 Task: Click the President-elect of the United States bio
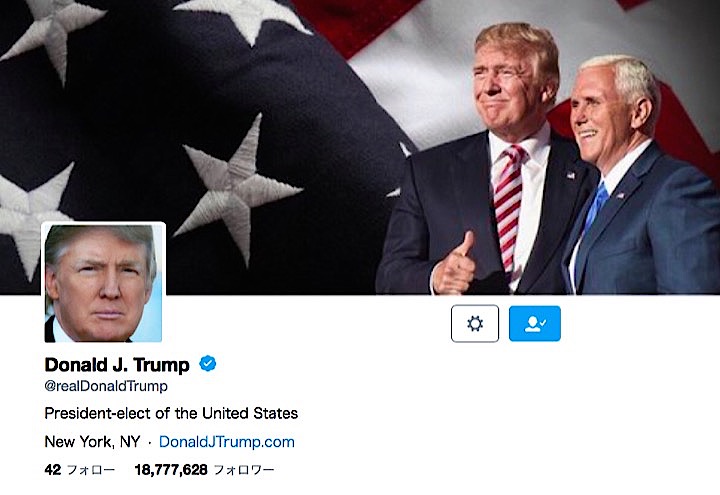click(x=171, y=413)
